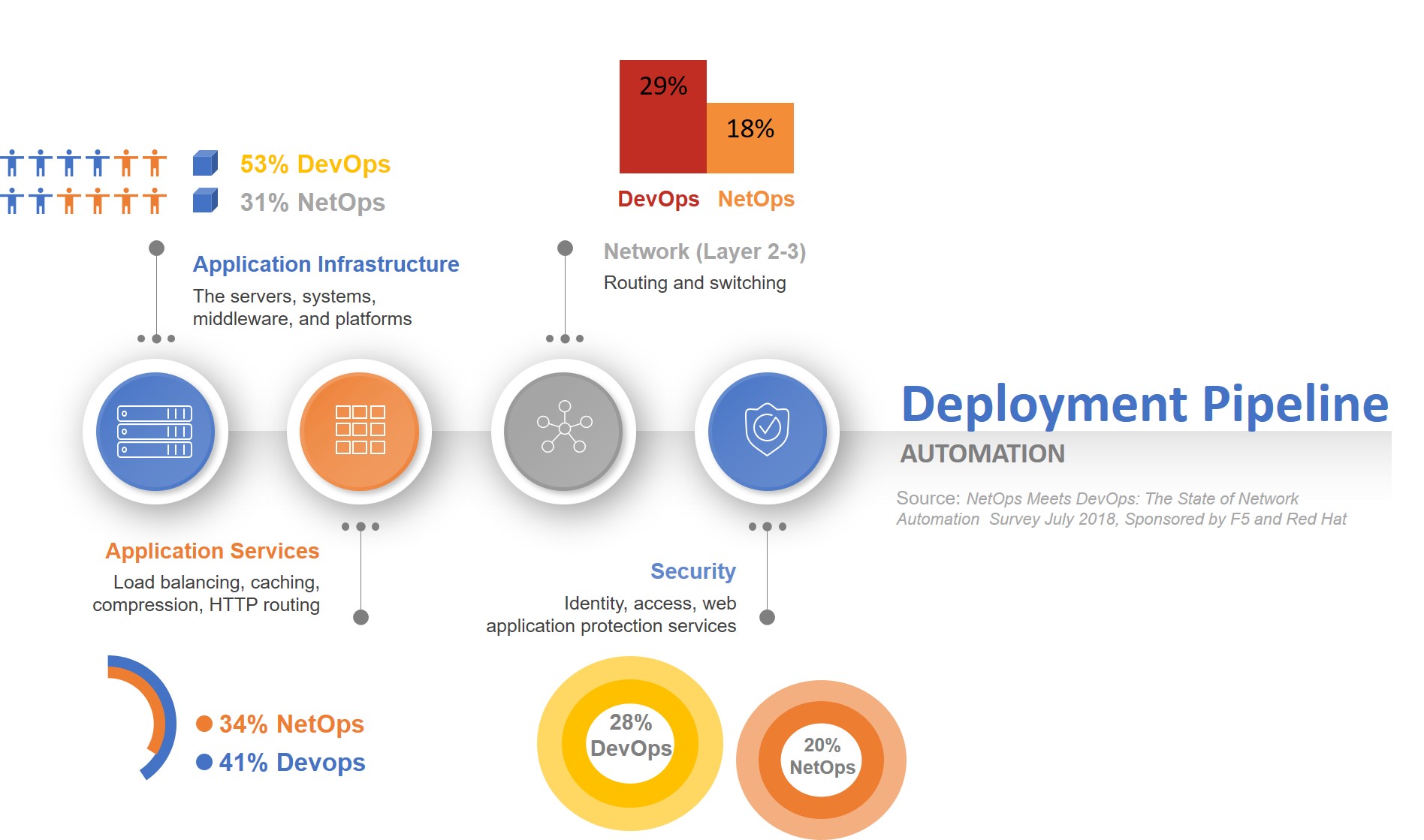Click the blue and orange arc chart
Viewport: 1424px width, 840px height.
[x=142, y=717]
